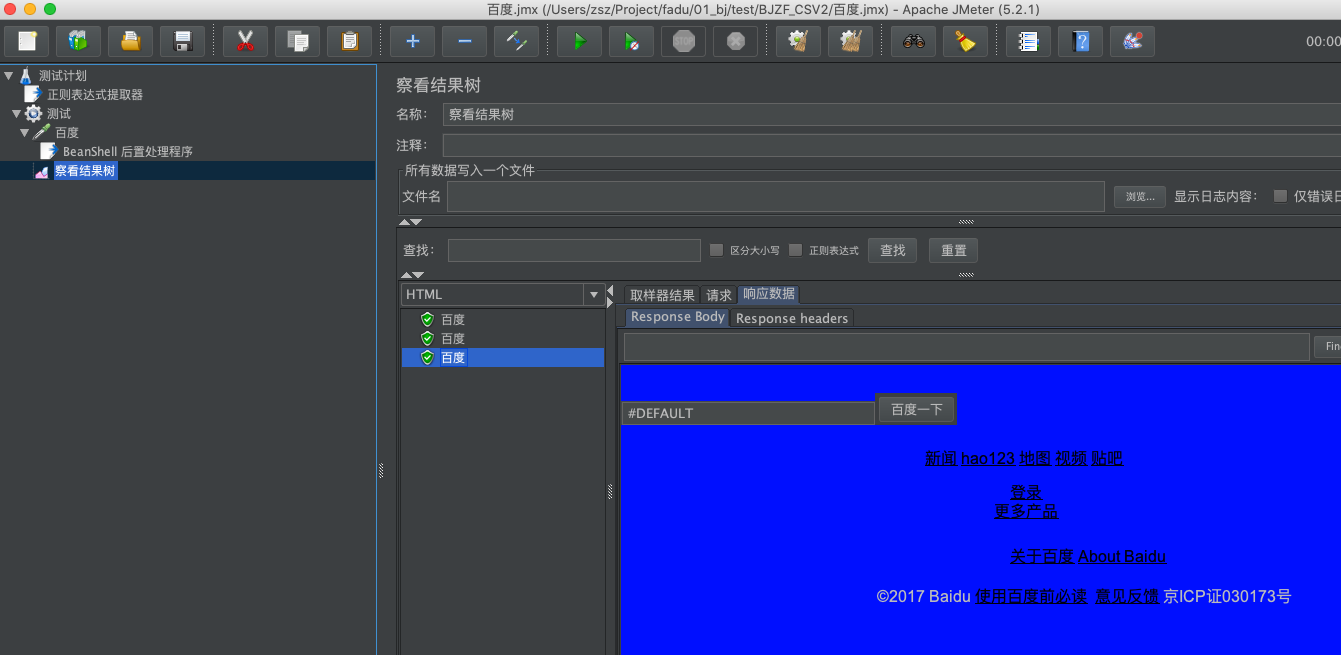The image size is (1341, 655).
Task: Click Start no pauses icon
Action: pos(631,41)
